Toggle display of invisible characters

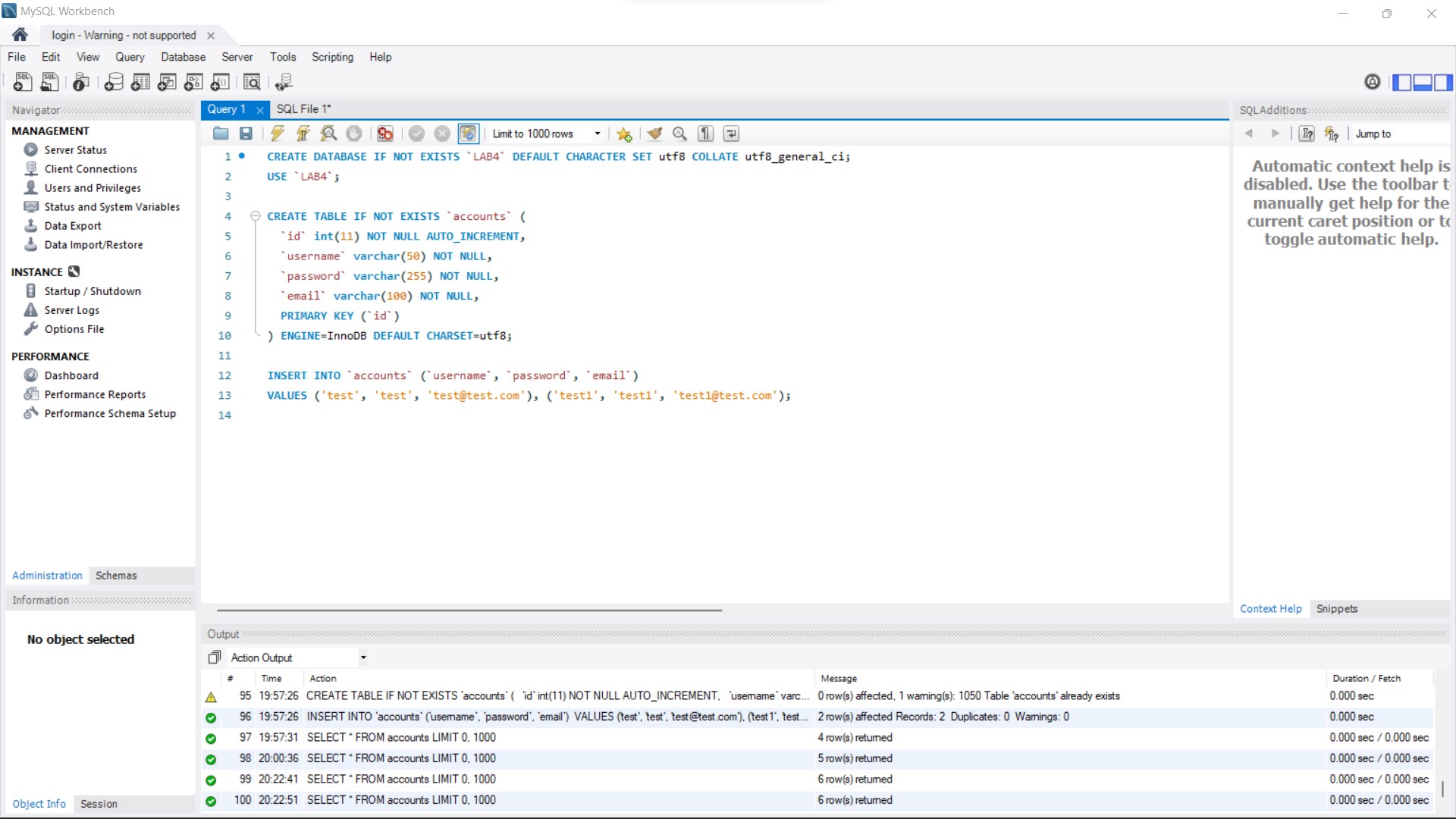click(x=704, y=133)
